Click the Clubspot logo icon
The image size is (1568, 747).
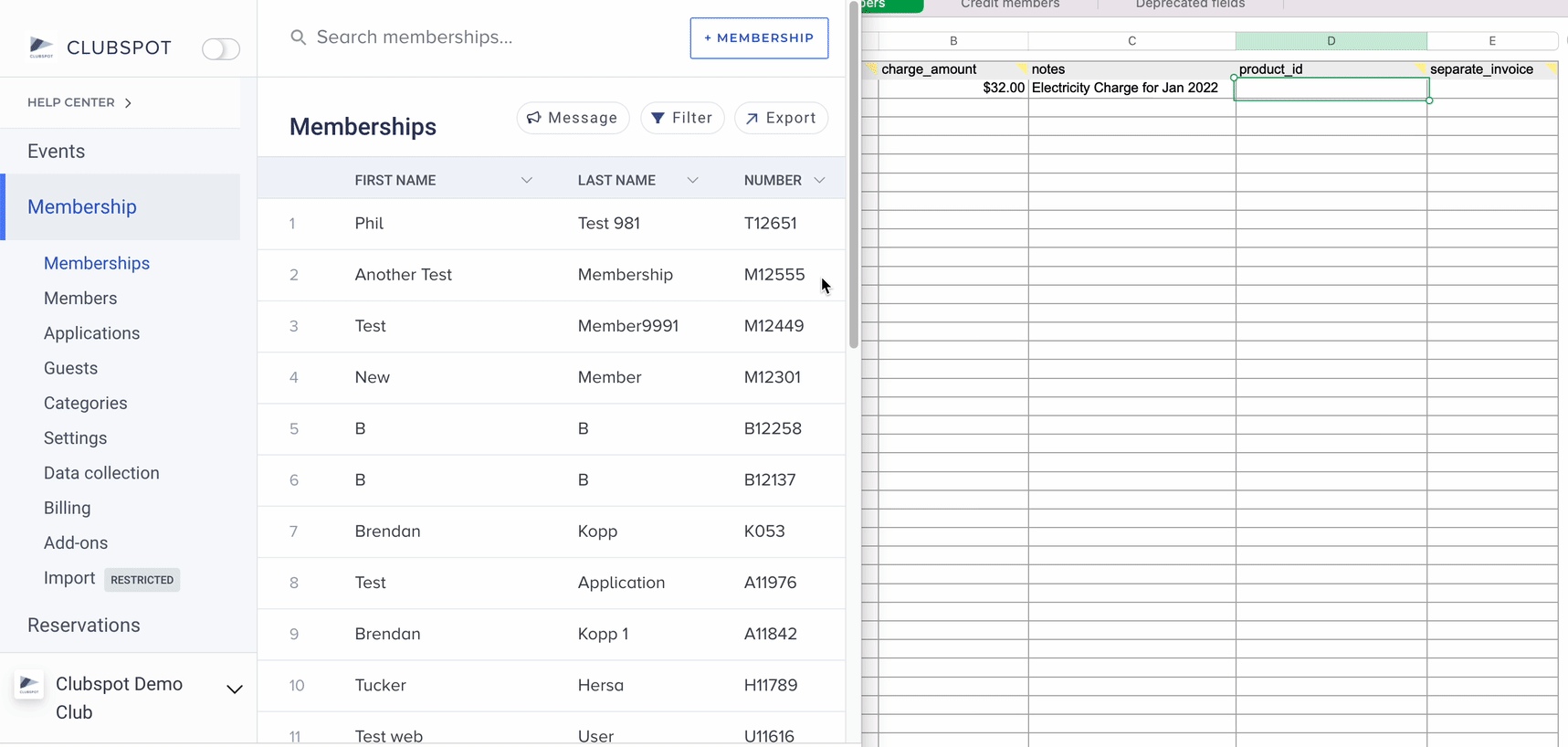point(41,47)
